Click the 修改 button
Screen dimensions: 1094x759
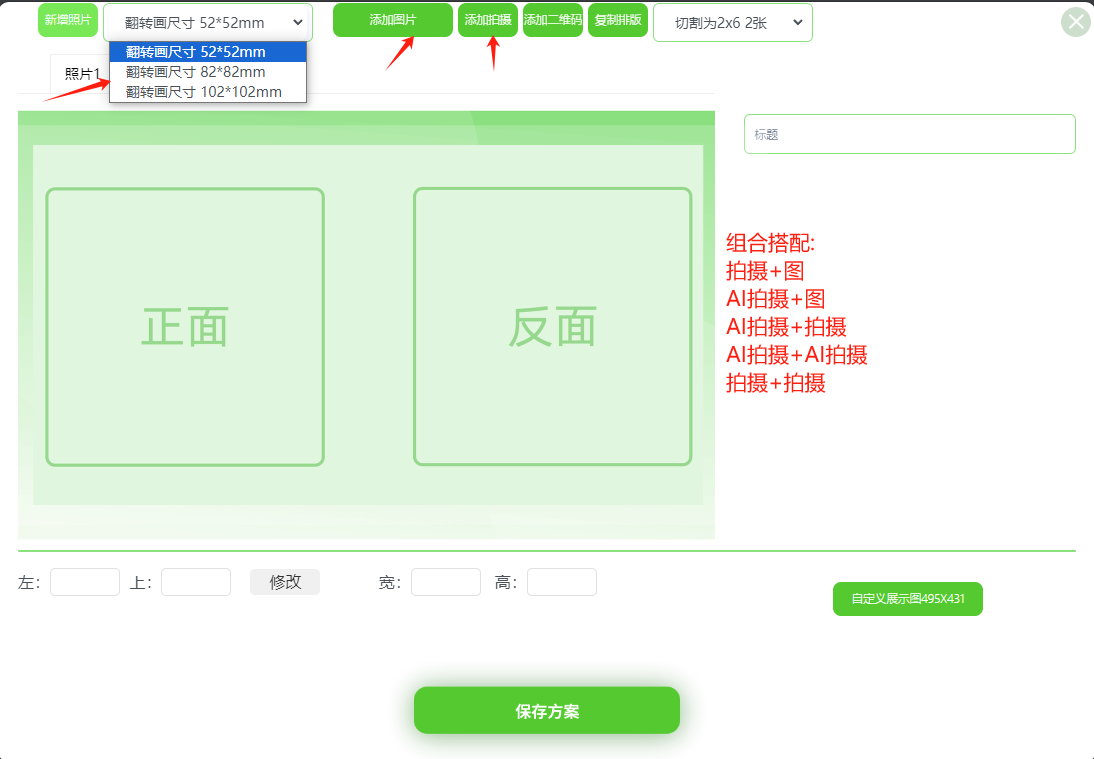[x=285, y=582]
